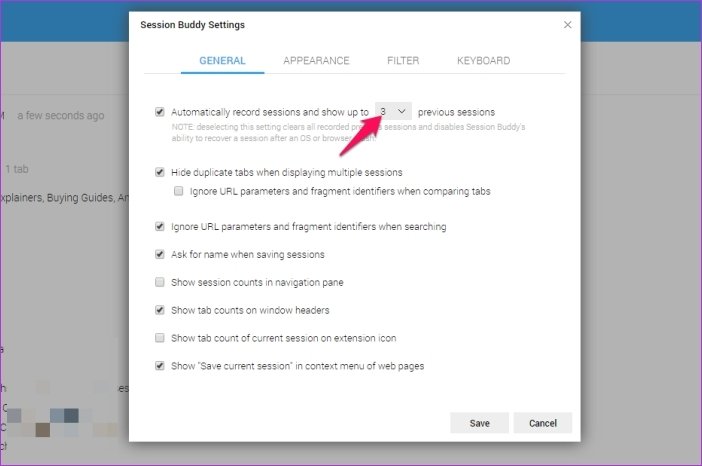The image size is (702, 466).
Task: Toggle Ignore URL parameters when searching
Action: click(x=160, y=227)
